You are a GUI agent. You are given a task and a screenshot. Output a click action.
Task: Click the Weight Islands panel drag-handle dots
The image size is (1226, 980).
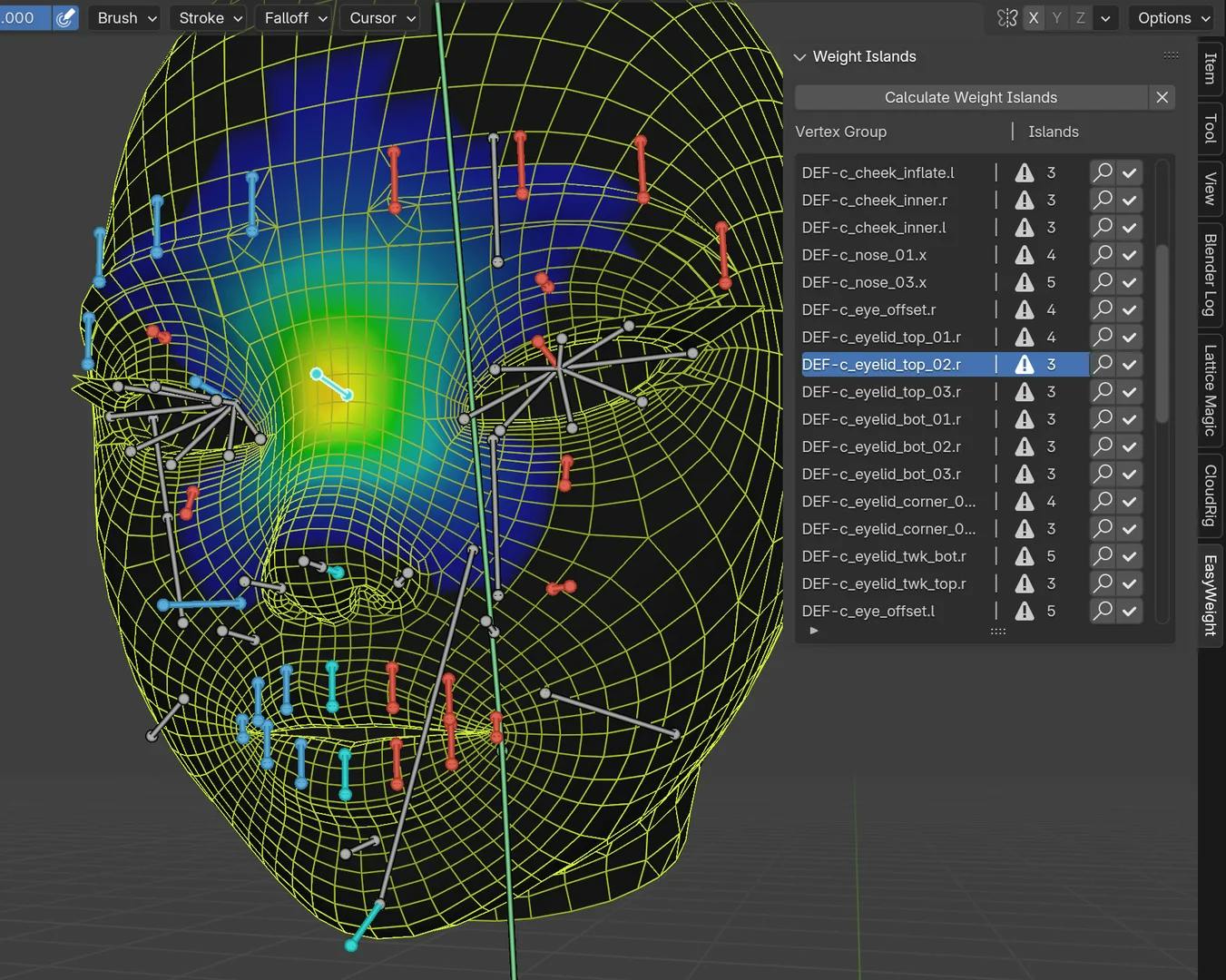tap(1171, 56)
